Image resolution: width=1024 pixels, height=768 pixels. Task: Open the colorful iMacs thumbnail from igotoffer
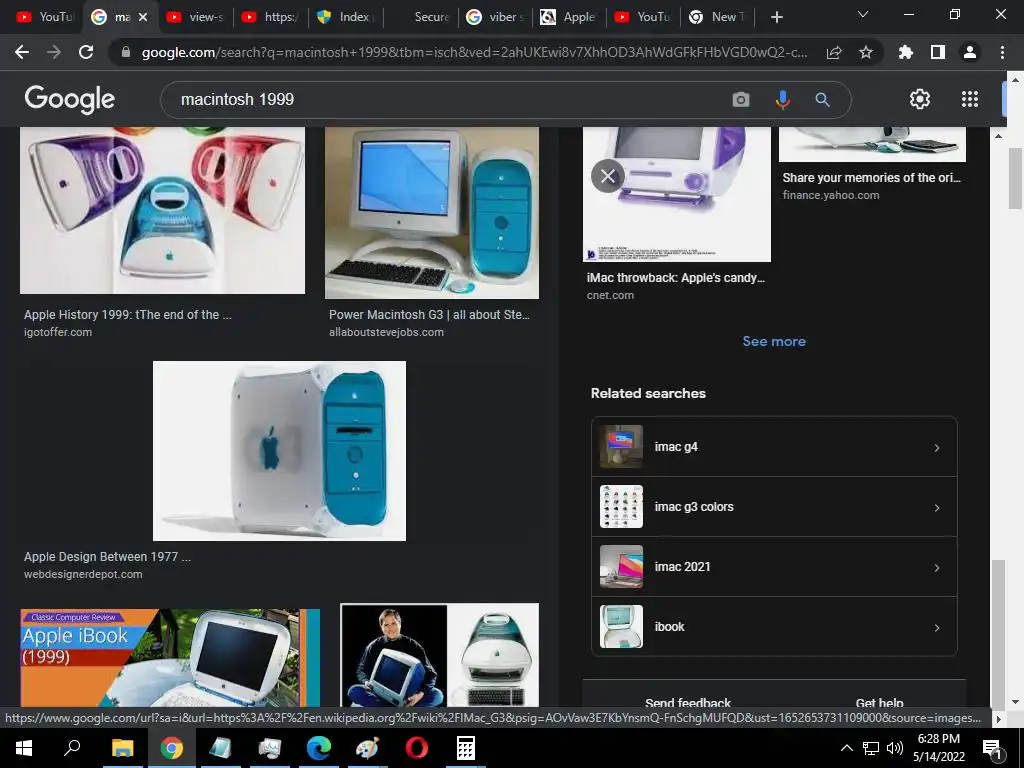click(163, 210)
